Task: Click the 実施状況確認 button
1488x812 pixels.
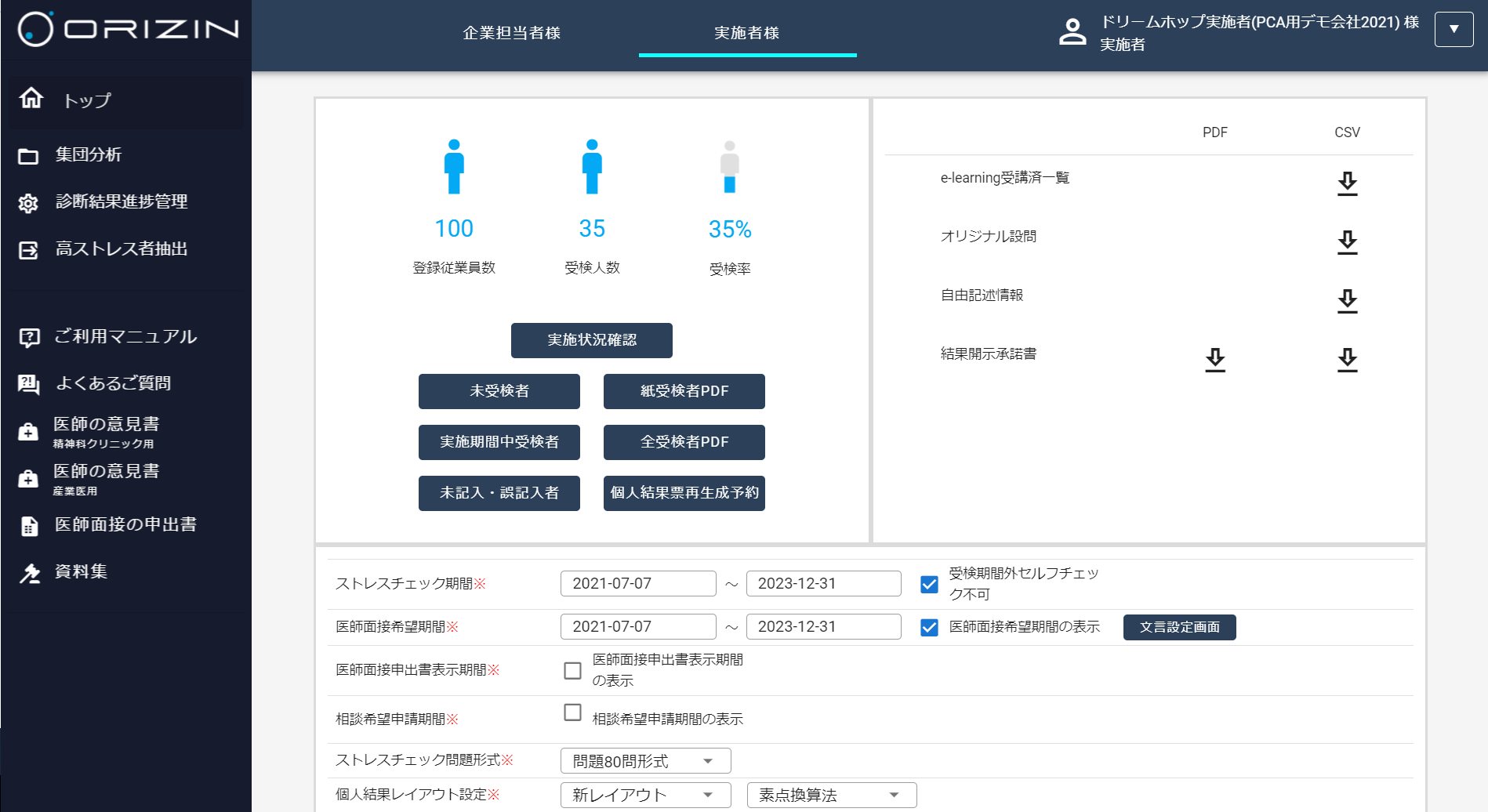Action: pyautogui.click(x=591, y=340)
